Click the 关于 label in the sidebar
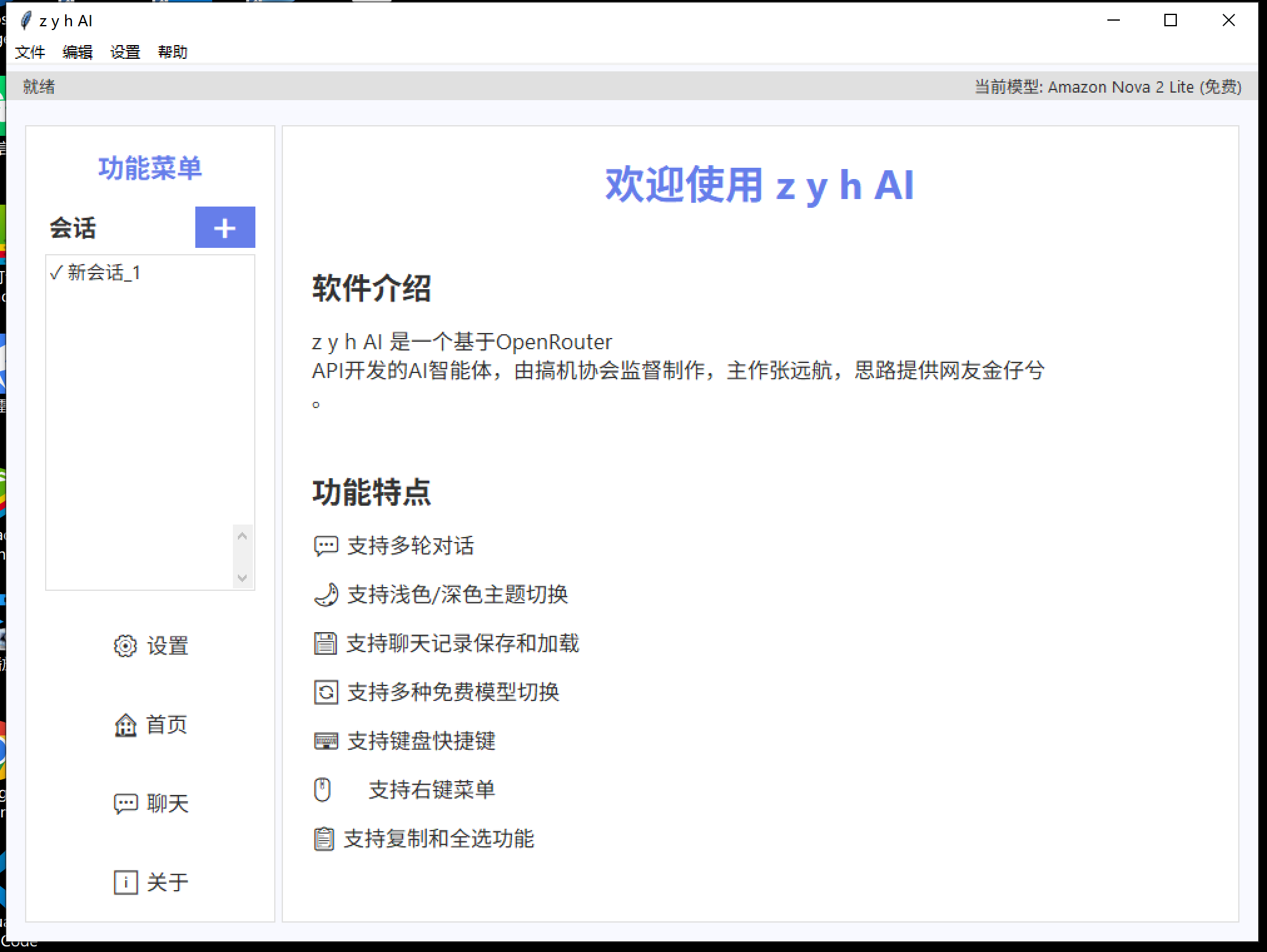 (167, 882)
